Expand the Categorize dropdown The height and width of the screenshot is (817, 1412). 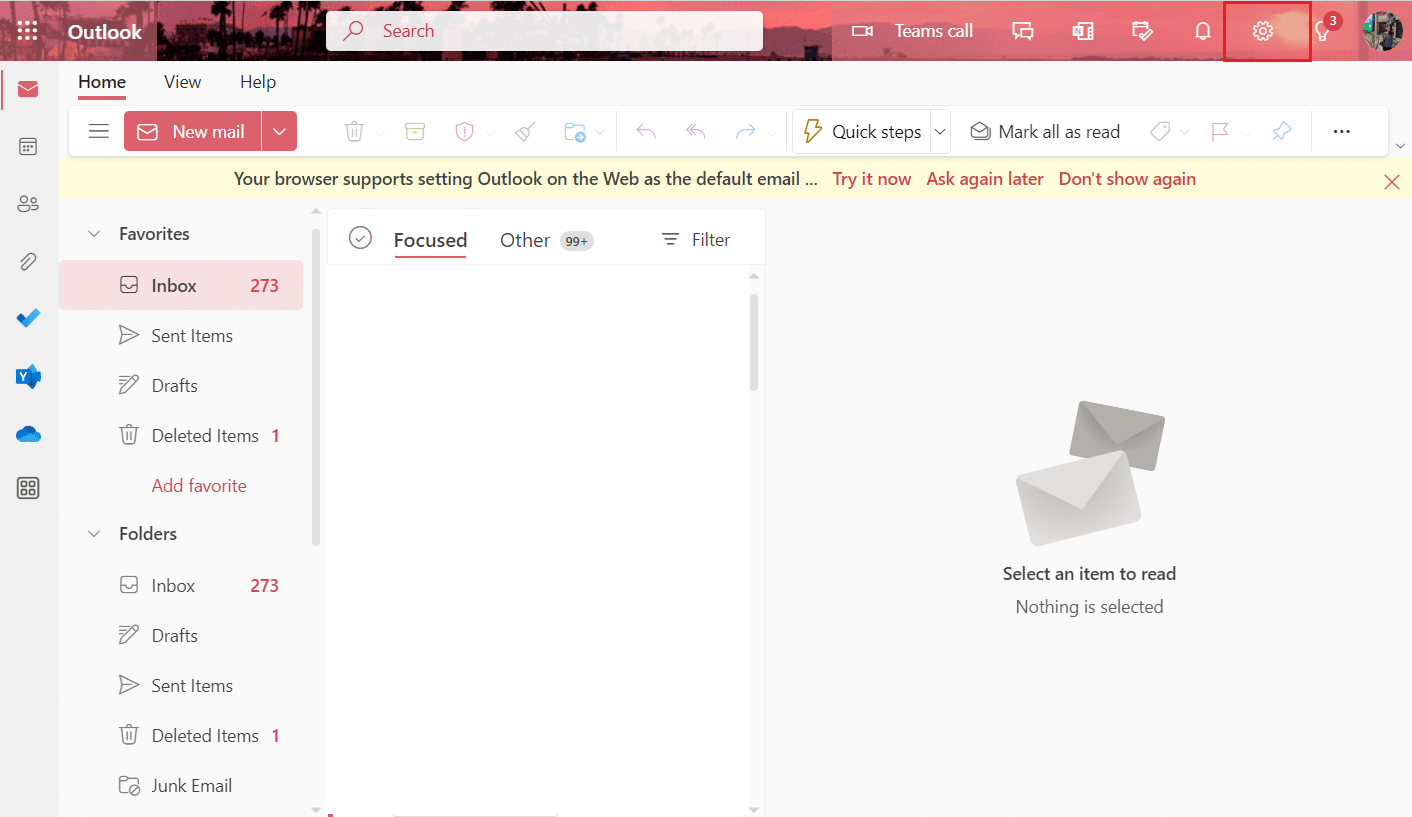point(1185,132)
